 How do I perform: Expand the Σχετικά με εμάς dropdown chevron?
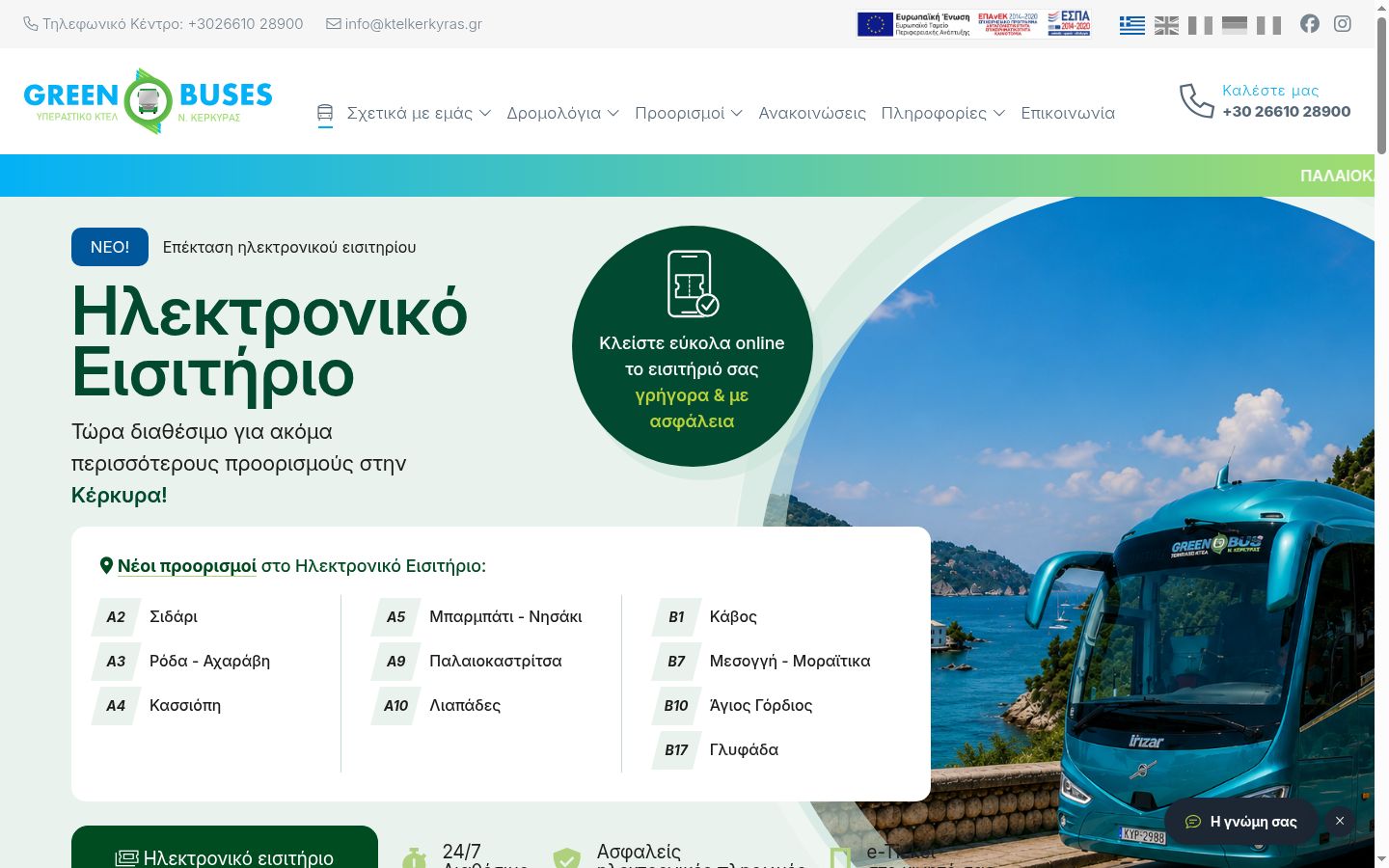pos(485,114)
